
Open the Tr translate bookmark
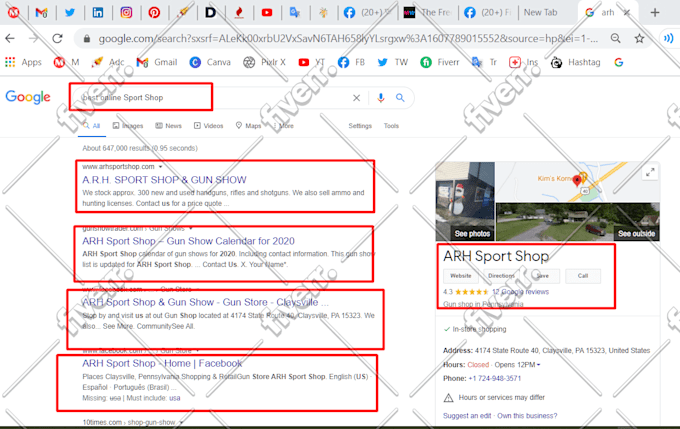tap(484, 62)
